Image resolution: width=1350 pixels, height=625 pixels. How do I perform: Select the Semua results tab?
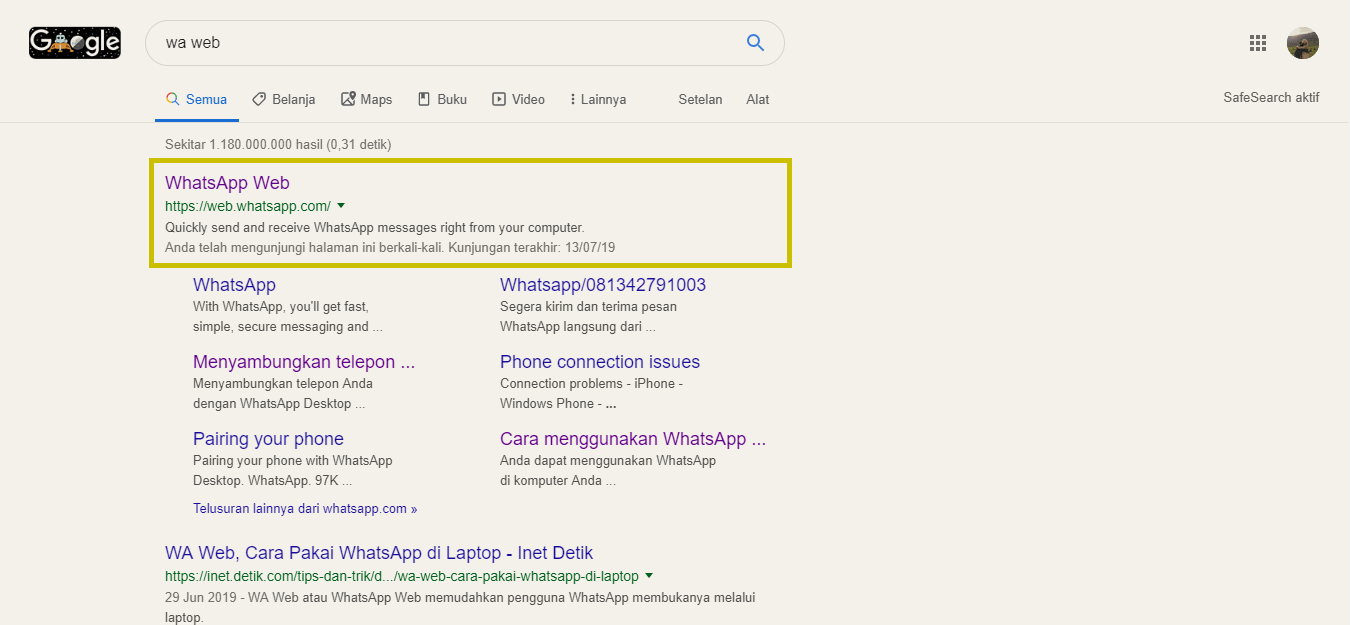(197, 99)
